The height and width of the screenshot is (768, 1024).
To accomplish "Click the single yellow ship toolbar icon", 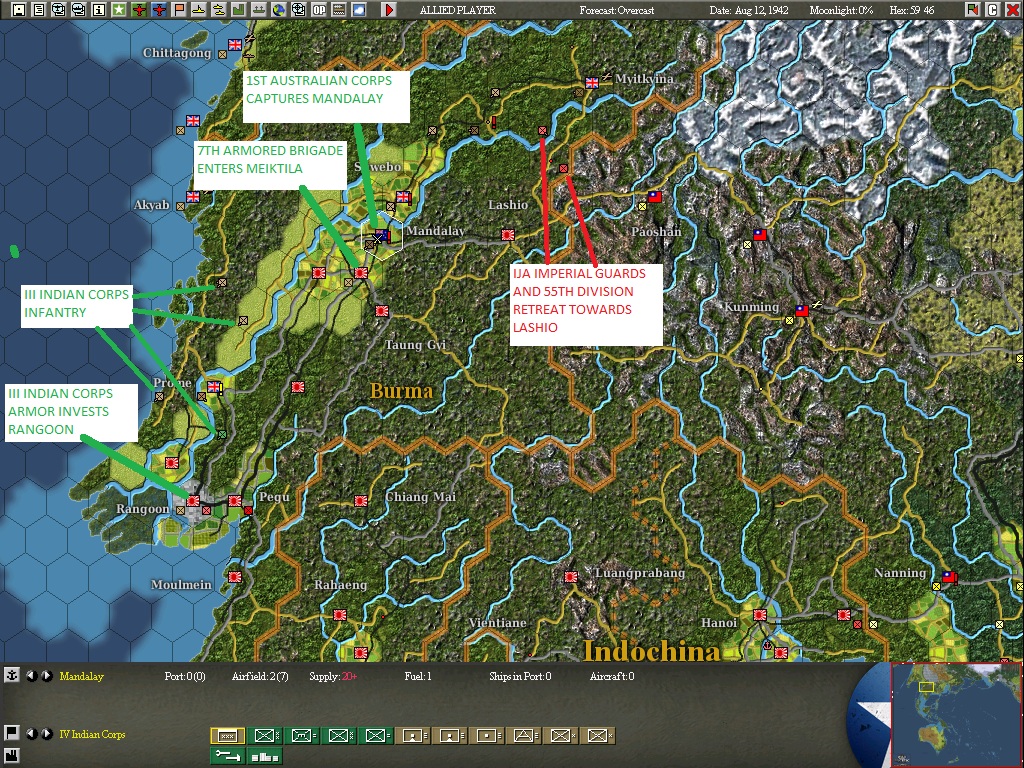I will coord(199,9).
